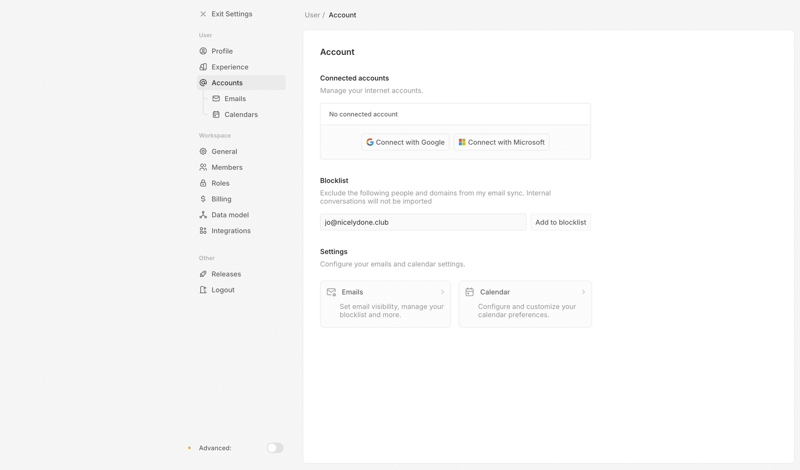Click the envelope icon on Emails card

[x=331, y=292]
